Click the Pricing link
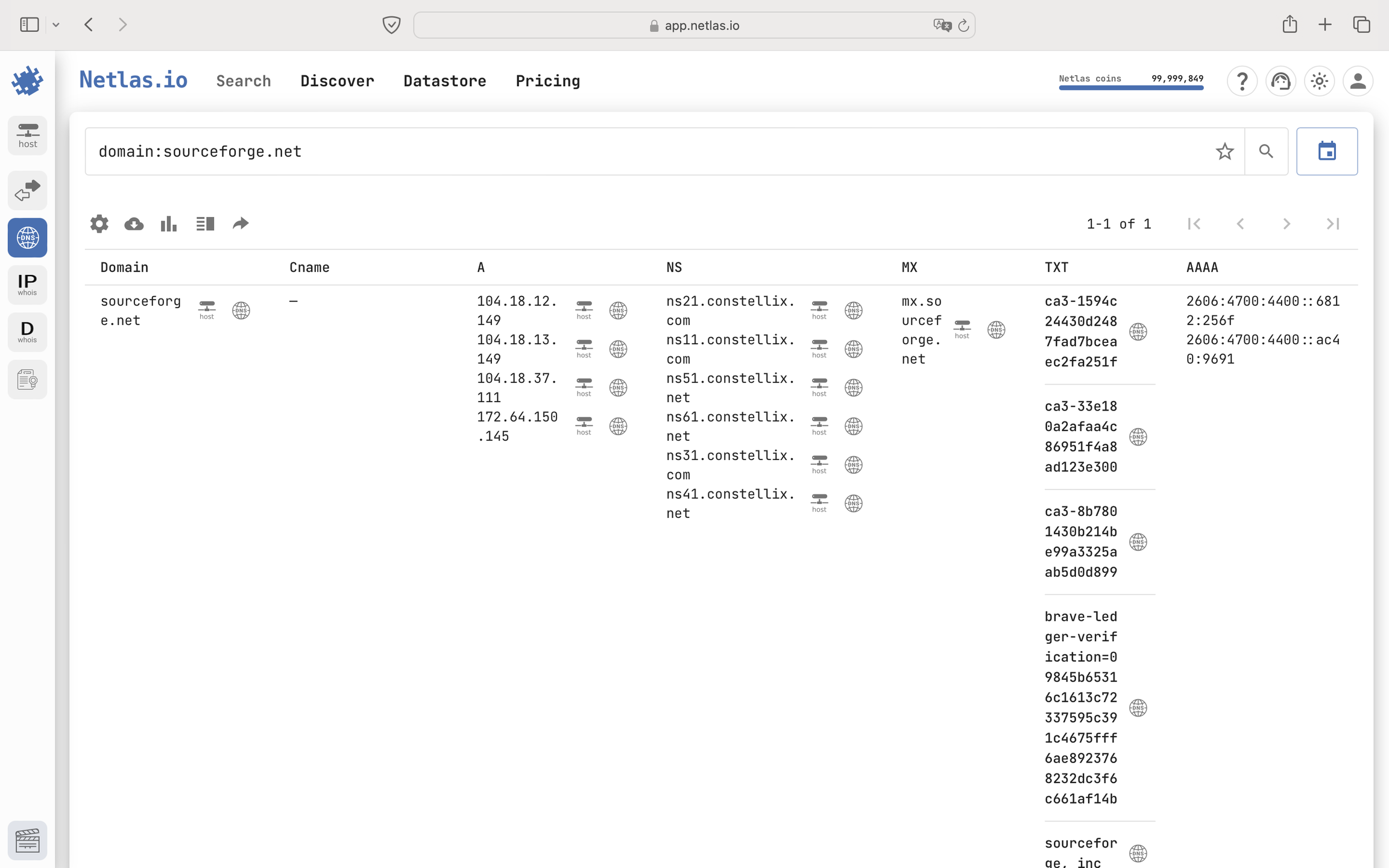The height and width of the screenshot is (868, 1389). [x=547, y=81]
